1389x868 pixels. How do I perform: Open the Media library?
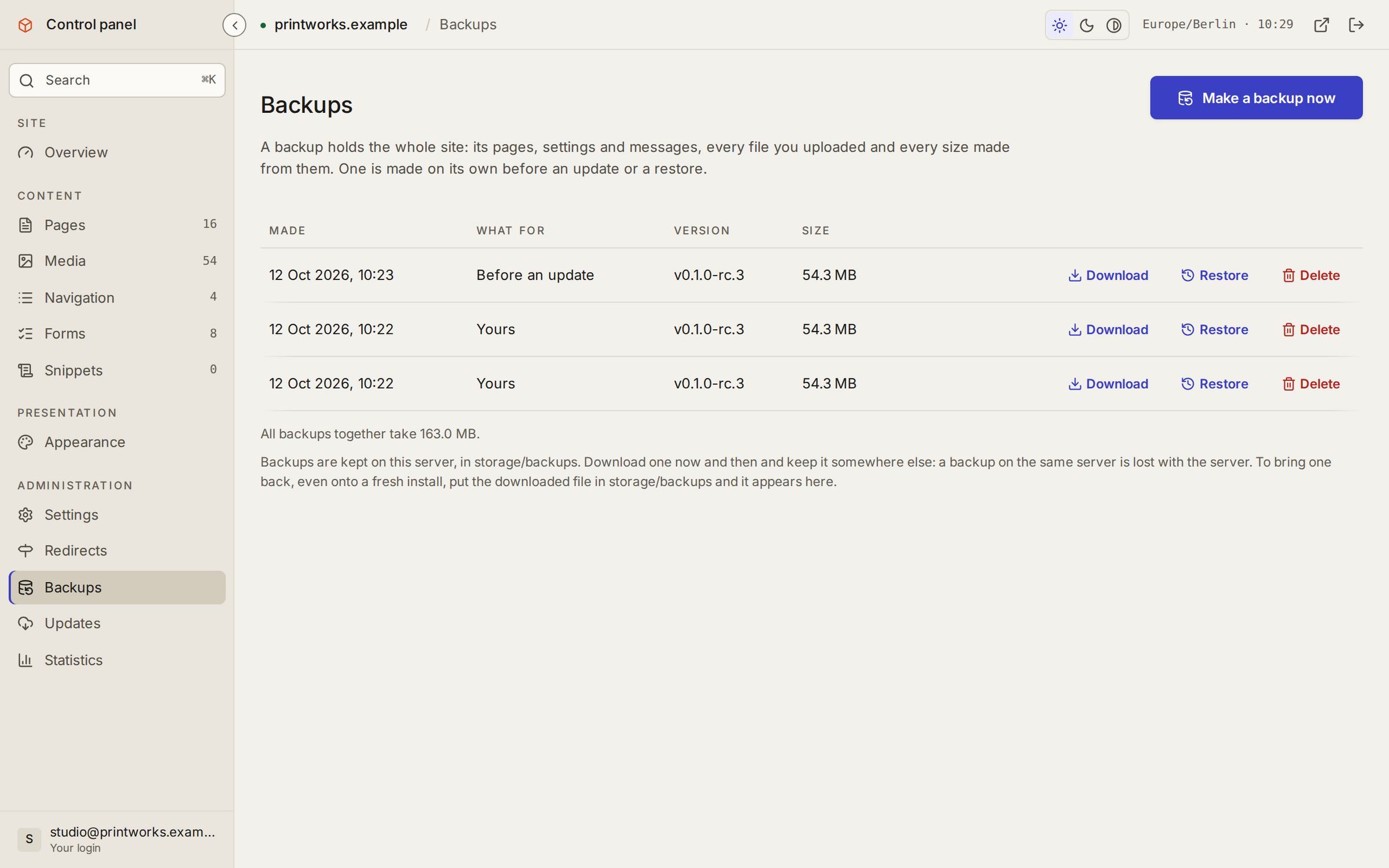click(x=117, y=261)
